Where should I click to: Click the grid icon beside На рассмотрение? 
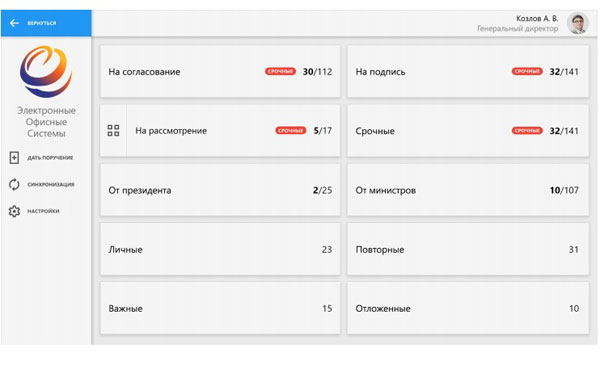coord(113,131)
